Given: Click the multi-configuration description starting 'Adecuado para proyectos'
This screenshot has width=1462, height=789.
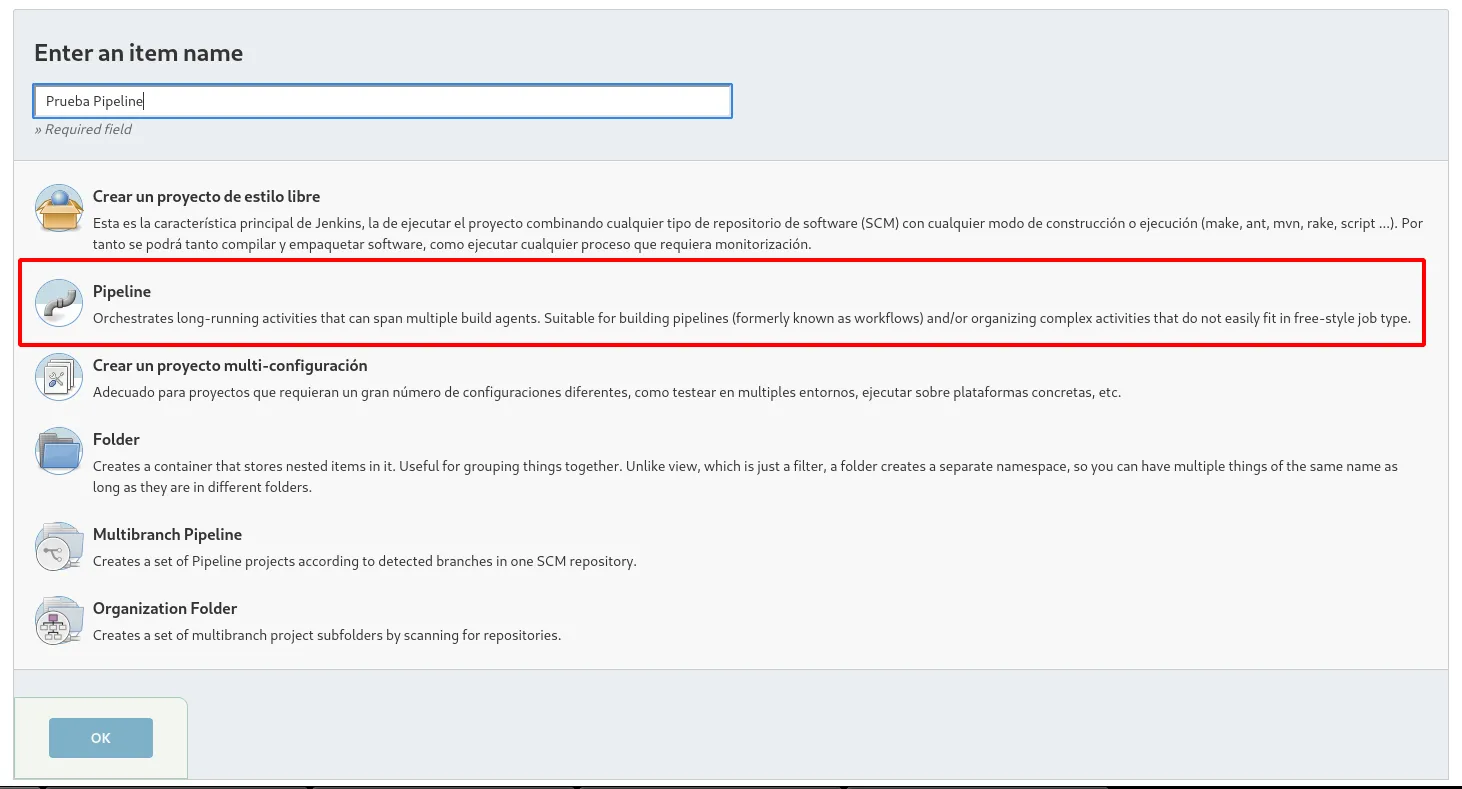Looking at the screenshot, I should click(606, 392).
